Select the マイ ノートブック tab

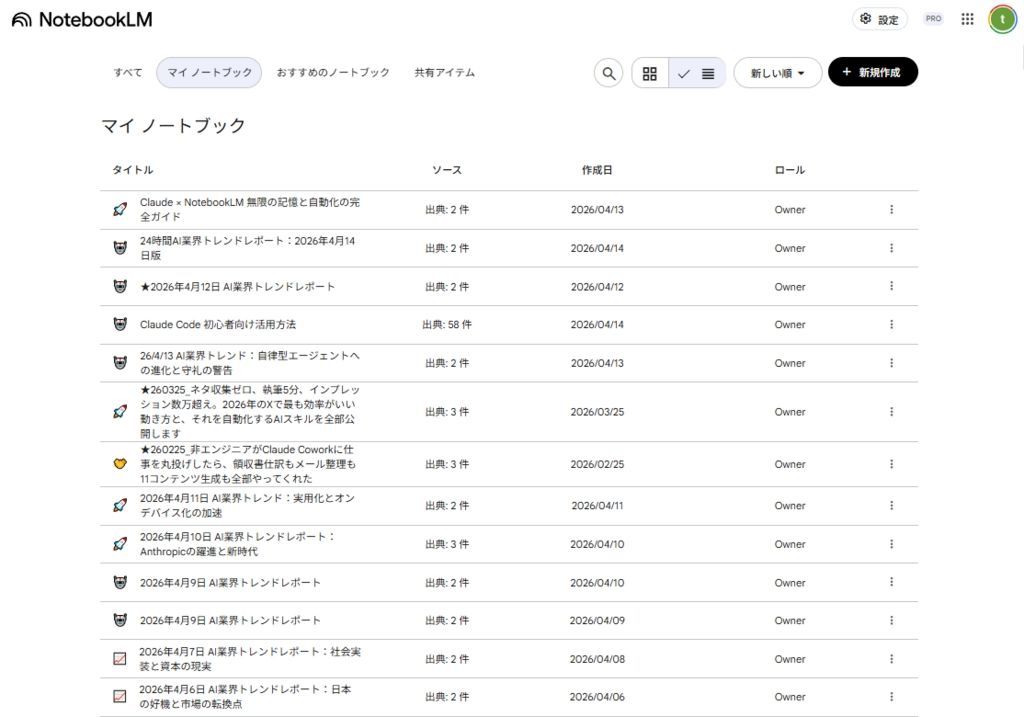tap(209, 72)
